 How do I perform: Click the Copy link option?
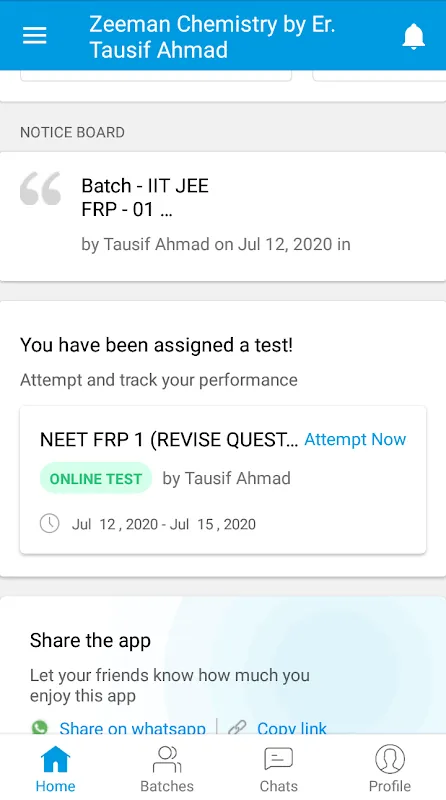(292, 728)
